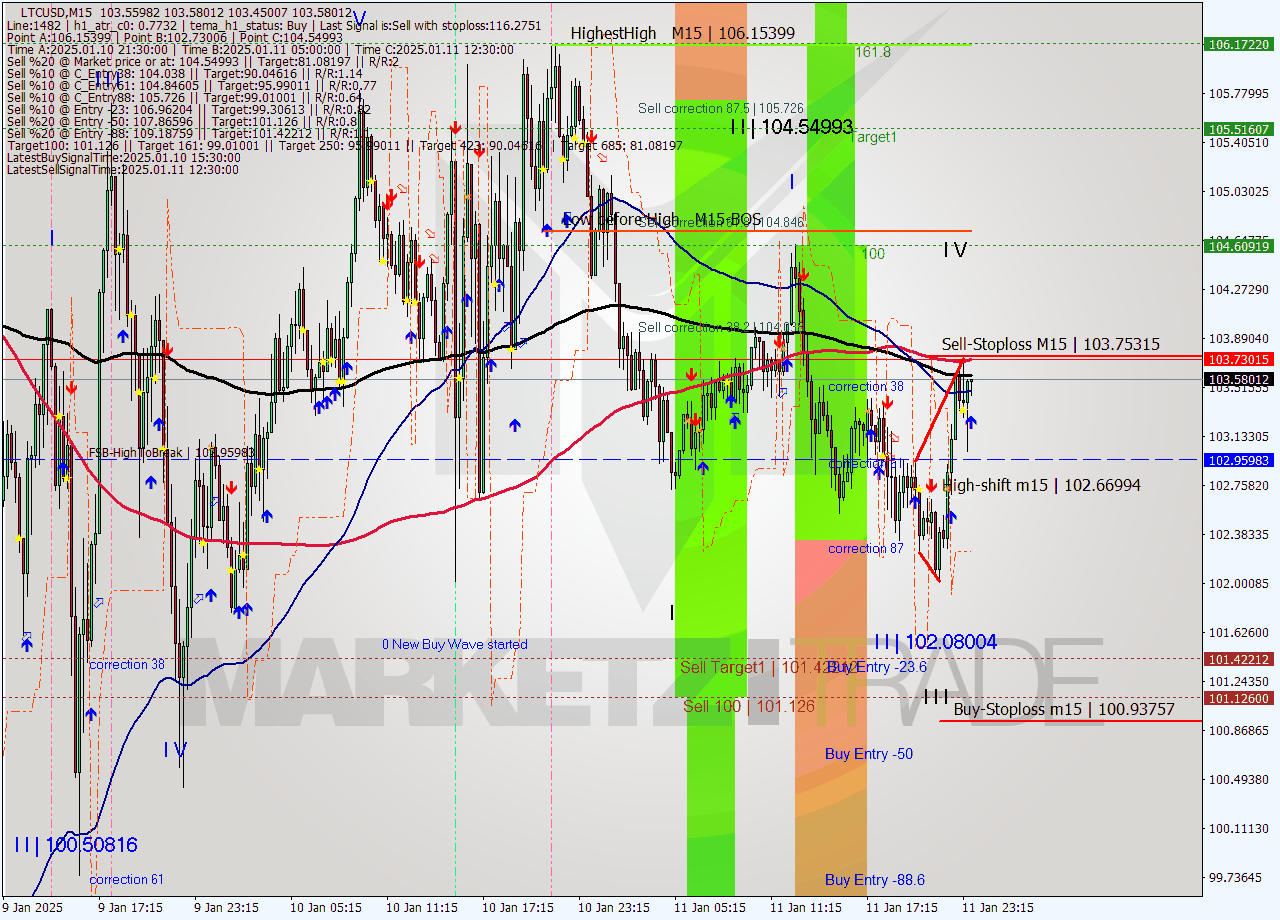This screenshot has height=920, width=1280.
Task: Select the 'correction 87' label
Action: click(x=866, y=548)
